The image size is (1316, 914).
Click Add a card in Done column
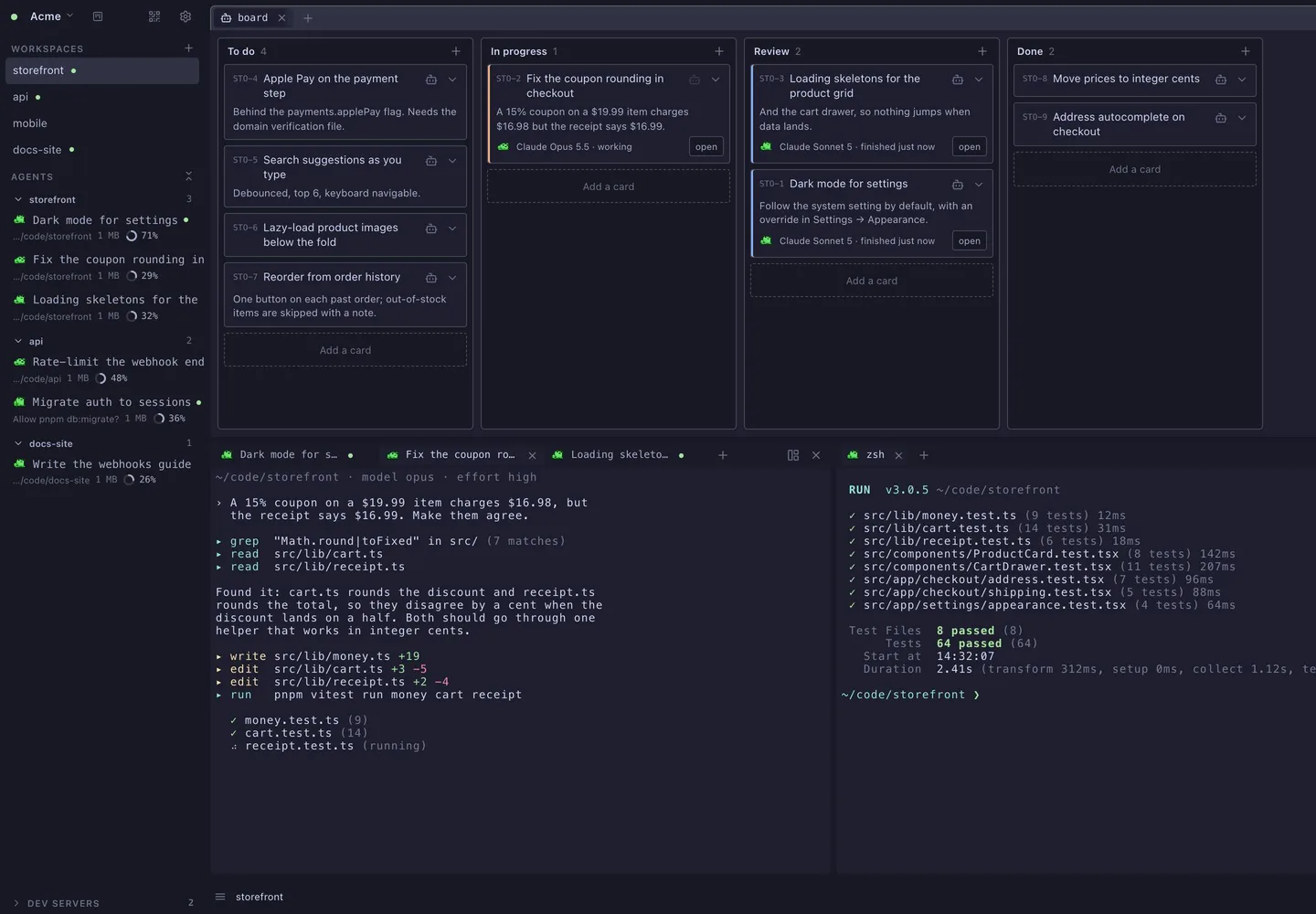pos(1135,169)
